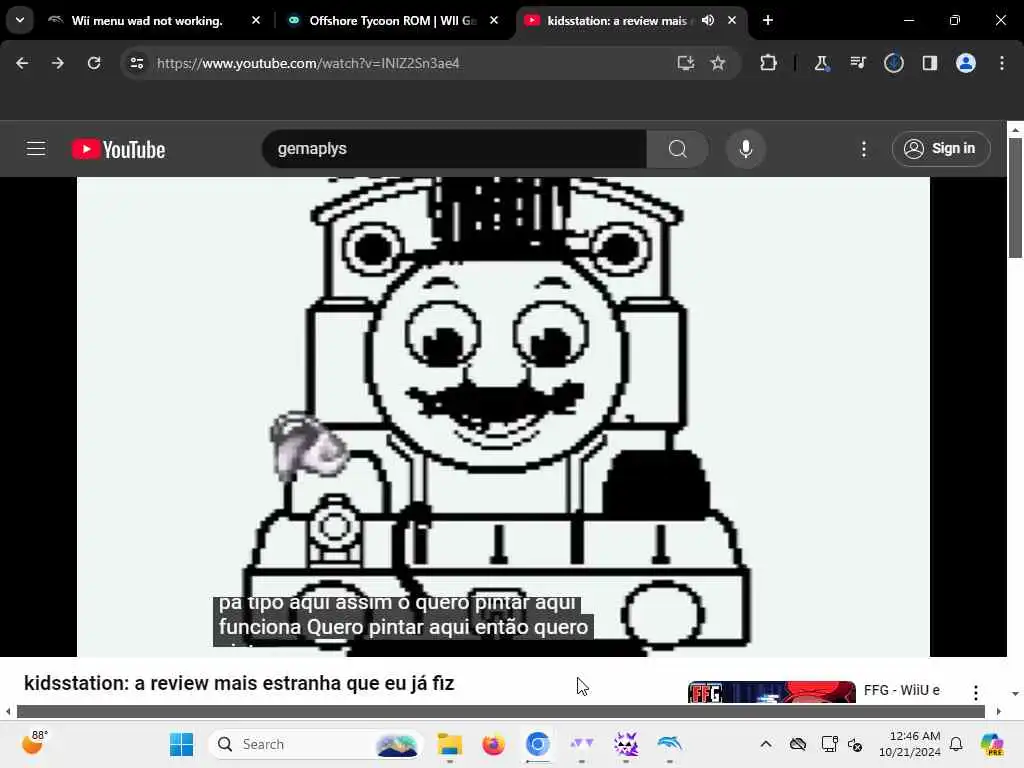Close the 'Wii menu wad not working' tab
This screenshot has height=768, width=1024.
(x=256, y=20)
